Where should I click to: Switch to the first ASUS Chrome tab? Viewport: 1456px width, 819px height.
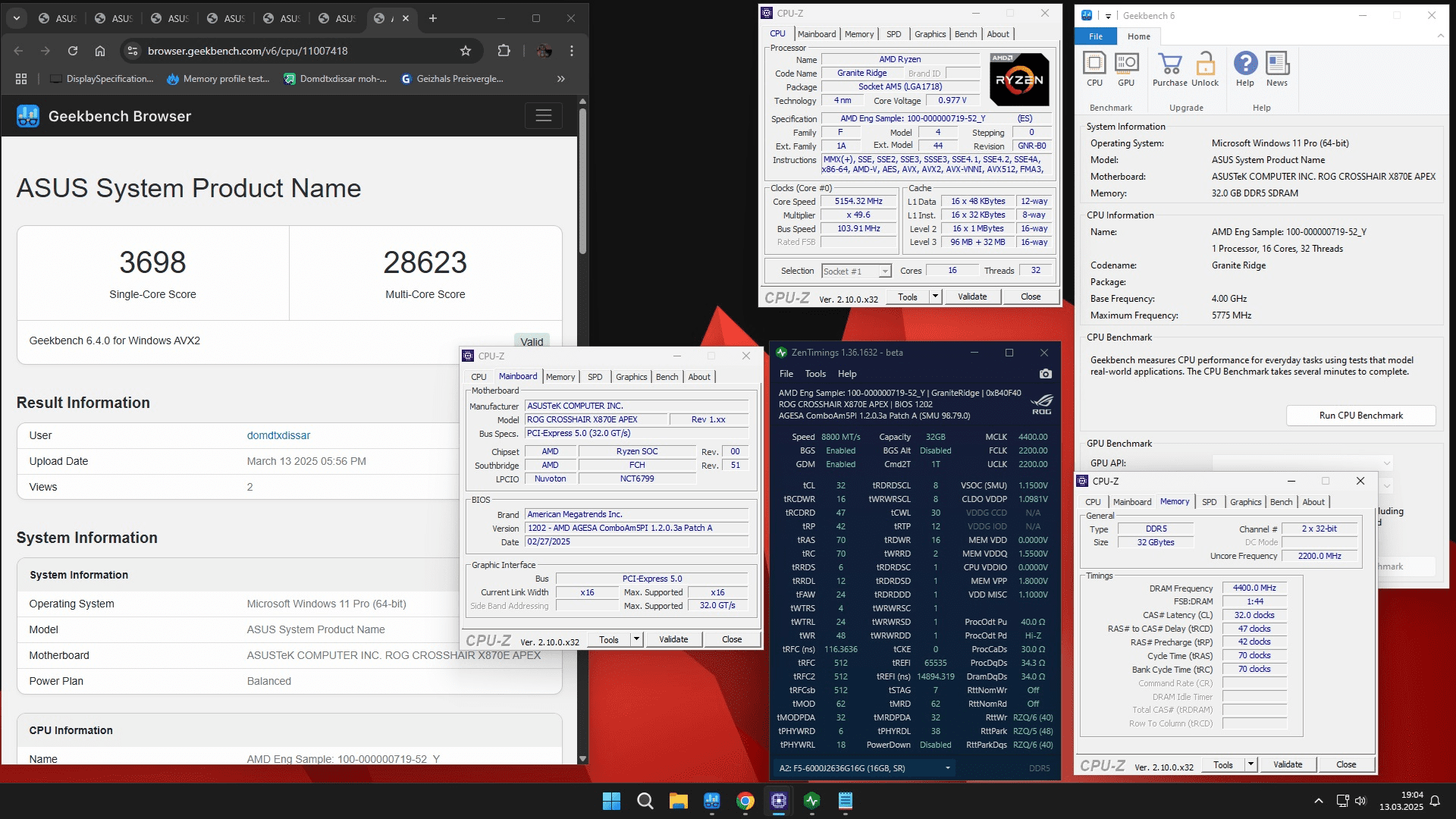[x=58, y=18]
